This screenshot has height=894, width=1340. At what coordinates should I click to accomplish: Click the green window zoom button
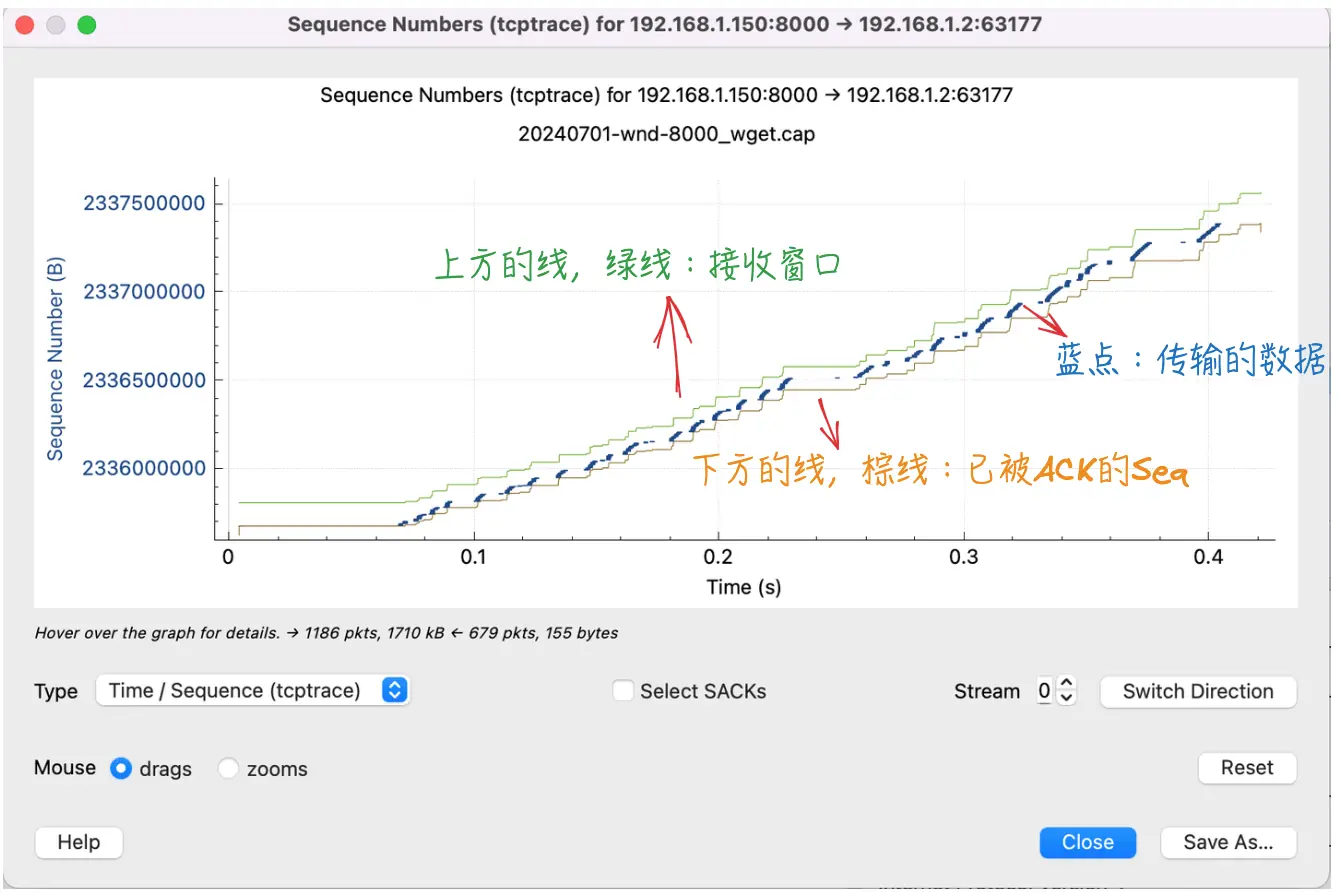(x=87, y=25)
